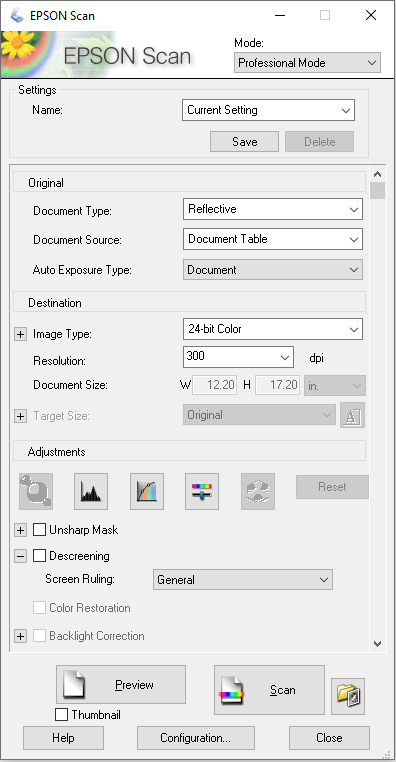Click the settings panel scrollbar thumb
The width and height of the screenshot is (396, 762).
click(x=378, y=190)
